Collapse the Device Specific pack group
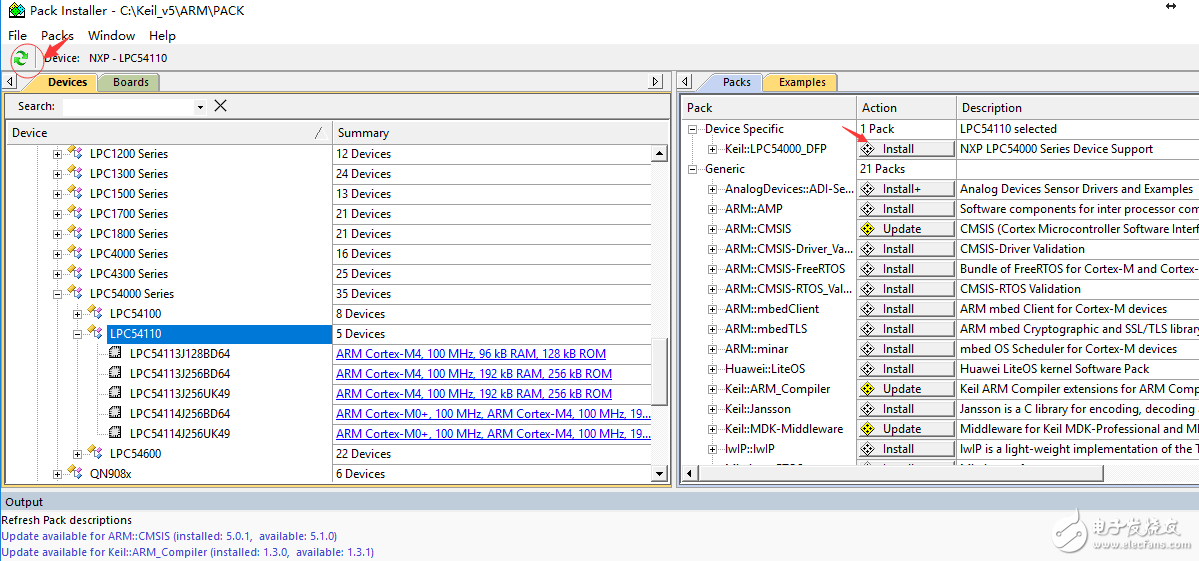This screenshot has height=561, width=1199. pos(693,129)
